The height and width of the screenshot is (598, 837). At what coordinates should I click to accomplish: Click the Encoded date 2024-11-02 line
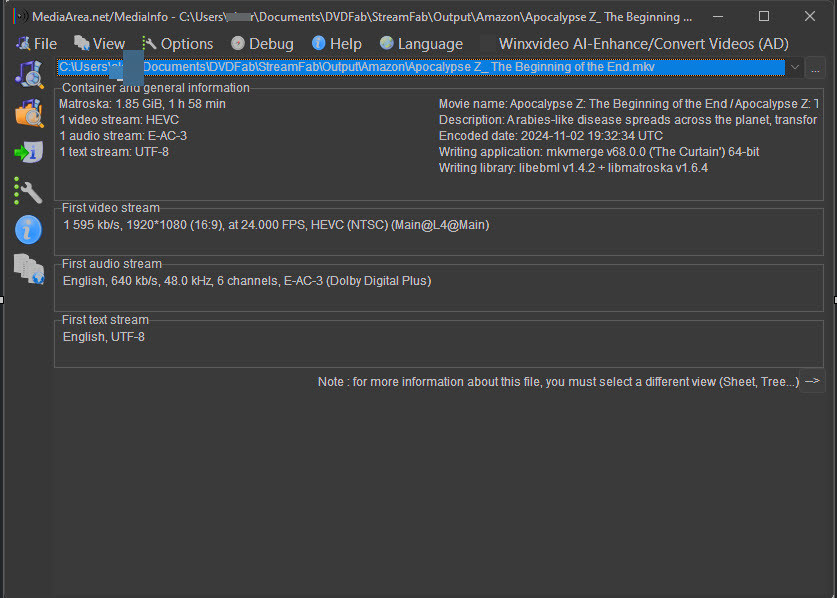click(x=551, y=136)
